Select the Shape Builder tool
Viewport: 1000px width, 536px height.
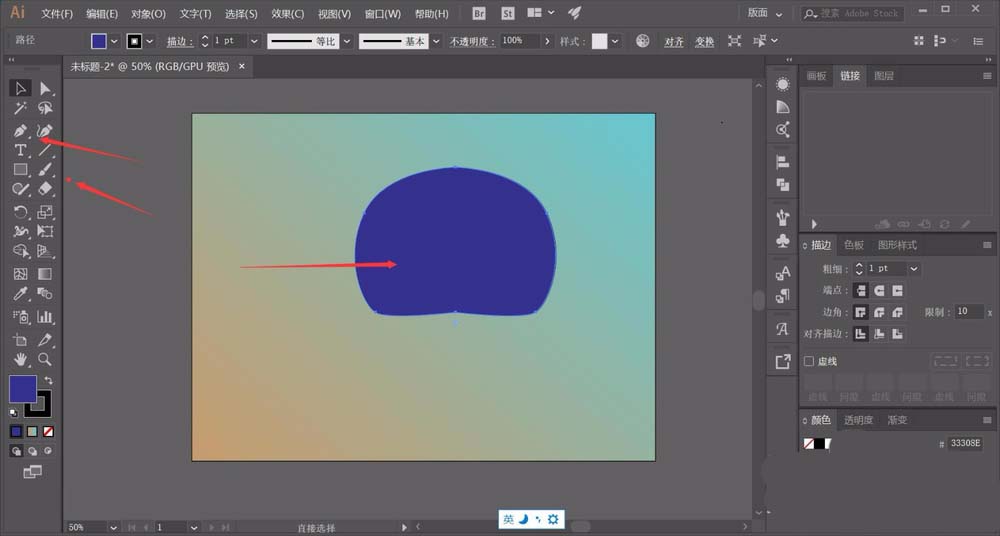20,251
